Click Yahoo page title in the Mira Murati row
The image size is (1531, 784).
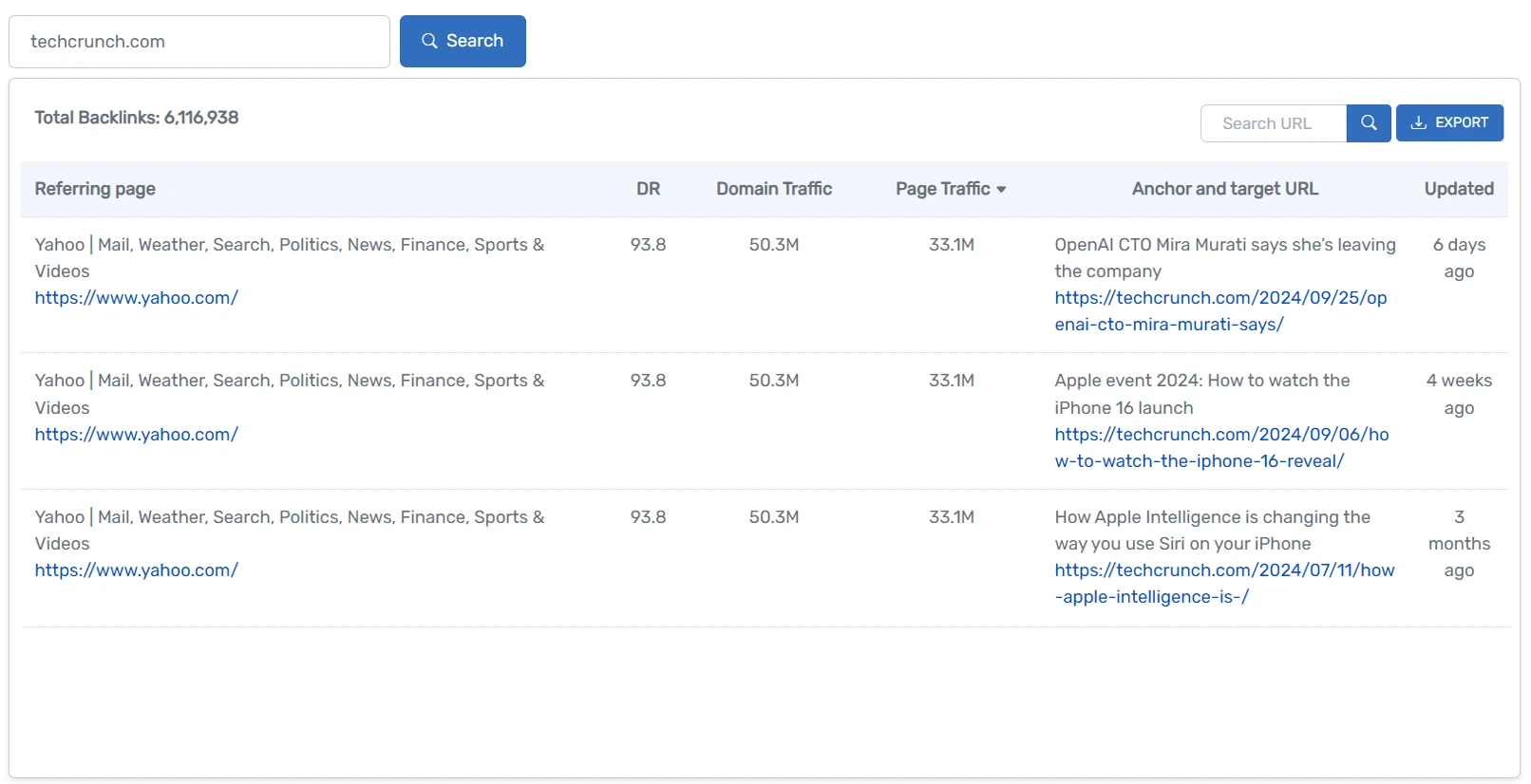tap(290, 258)
